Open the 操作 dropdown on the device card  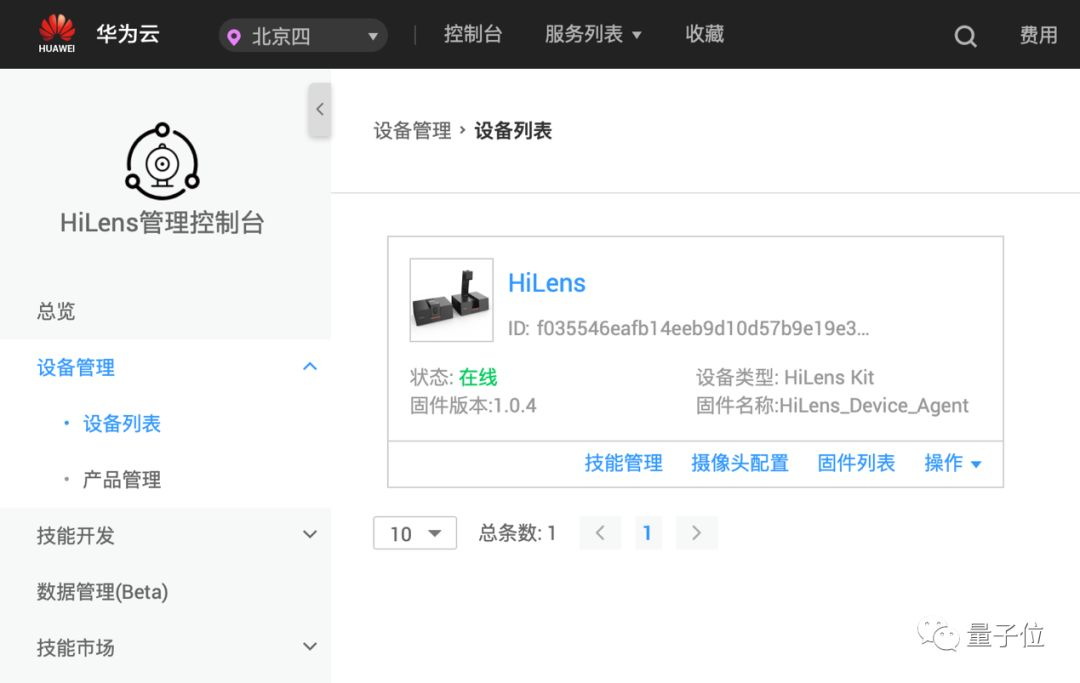click(953, 463)
